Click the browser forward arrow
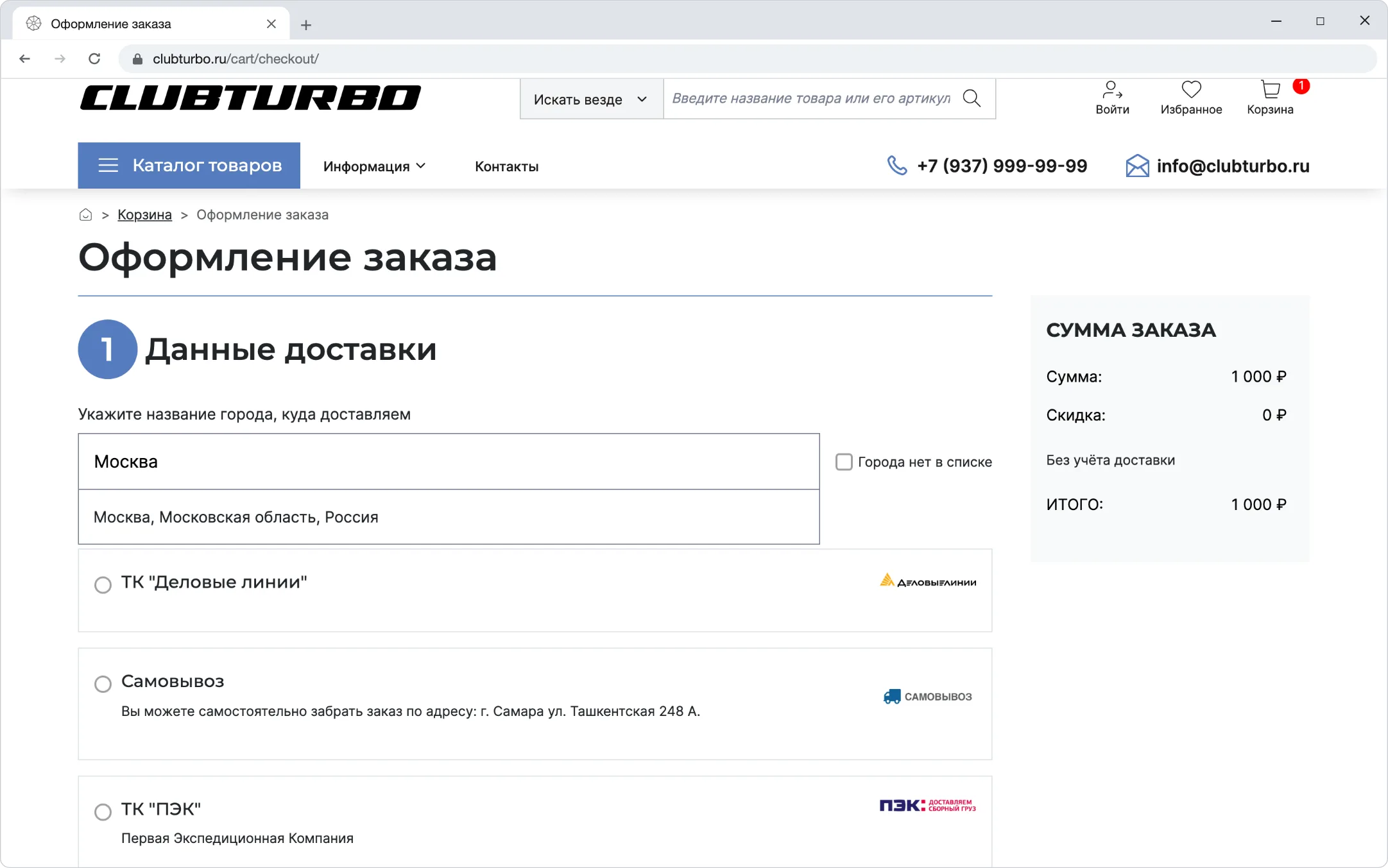1388x868 pixels. [x=60, y=59]
